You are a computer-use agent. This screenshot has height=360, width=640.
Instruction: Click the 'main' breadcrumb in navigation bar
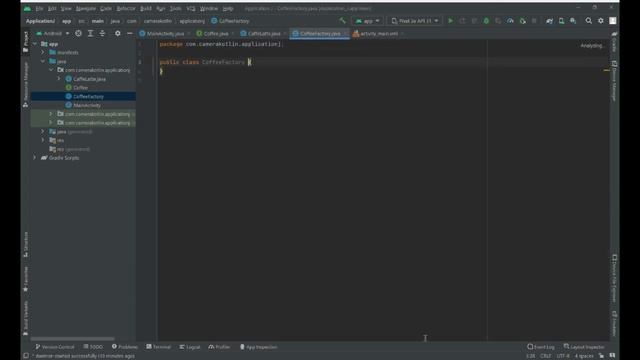(98, 21)
